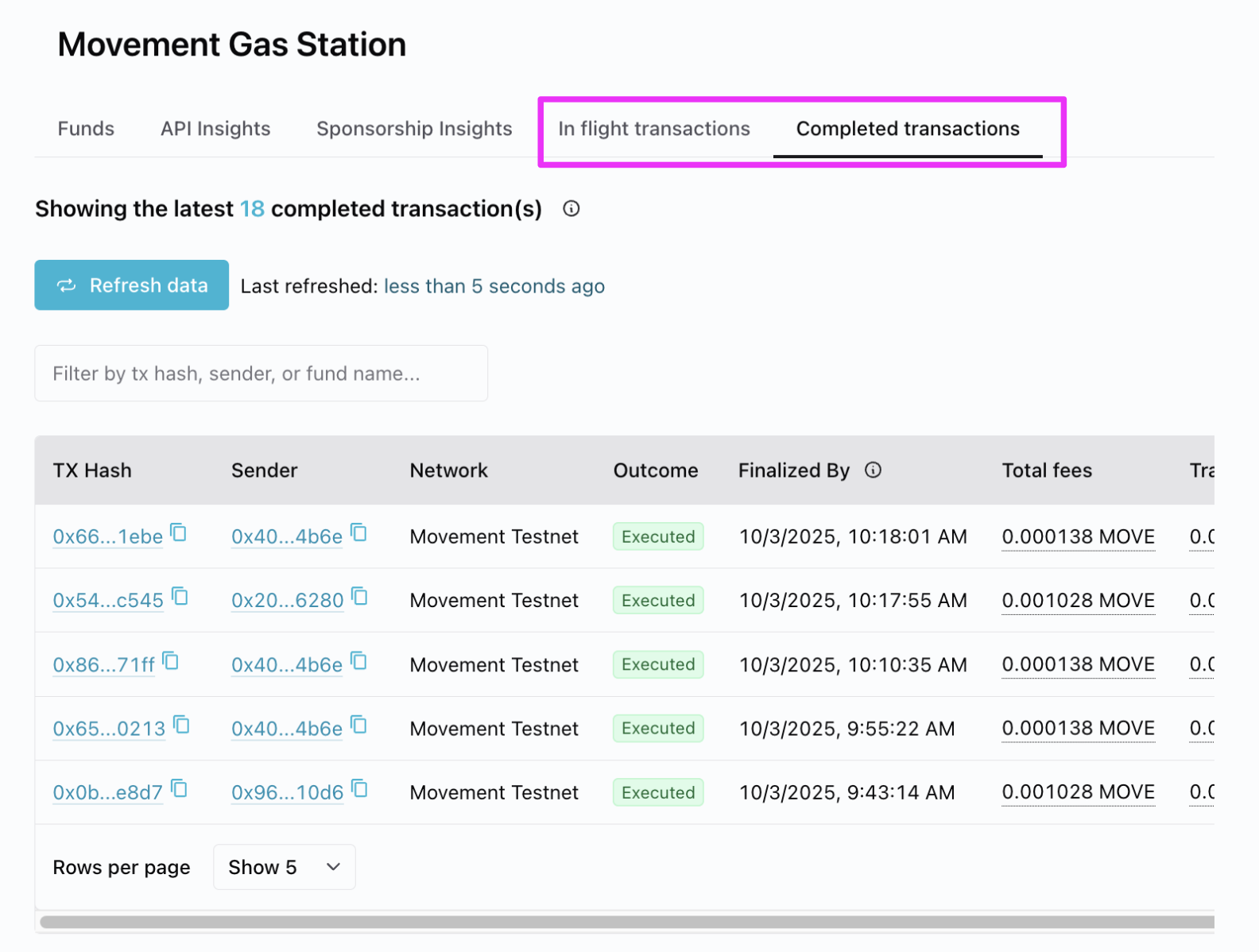
Task: Copy the 0x0b...e8d7 transaction hash
Action: (180, 789)
